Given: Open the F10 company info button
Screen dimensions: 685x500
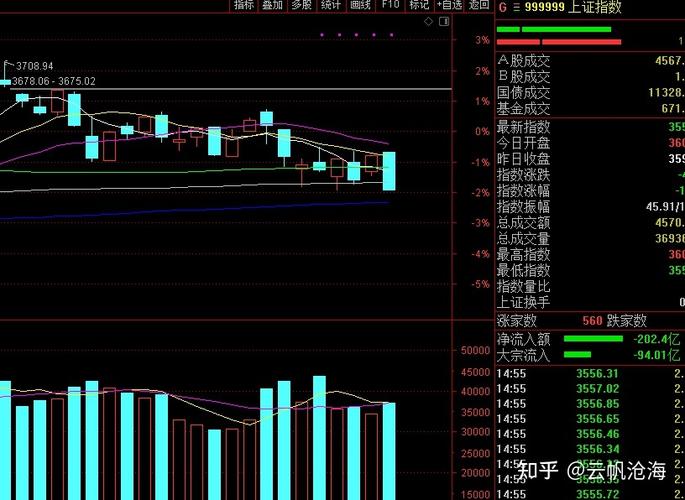Looking at the screenshot, I should [390, 5].
